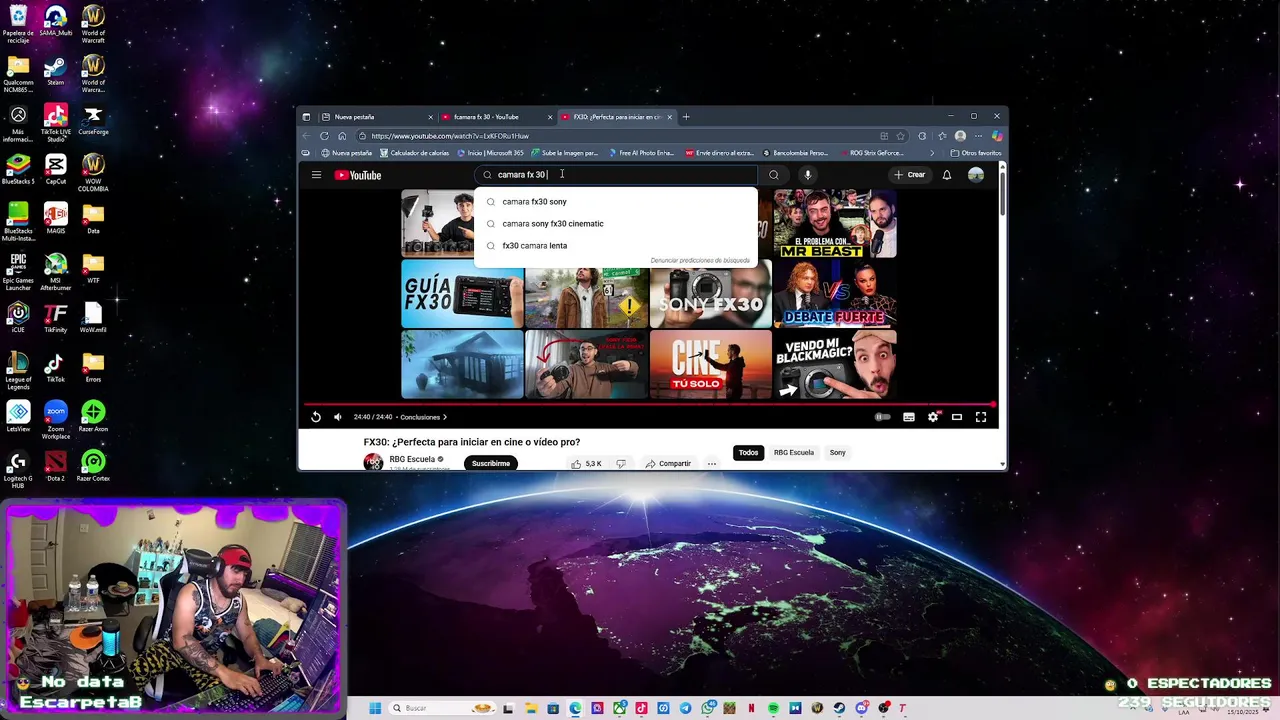Open CapCut desktop shortcut
Screen dimensions: 1280x720
55,170
